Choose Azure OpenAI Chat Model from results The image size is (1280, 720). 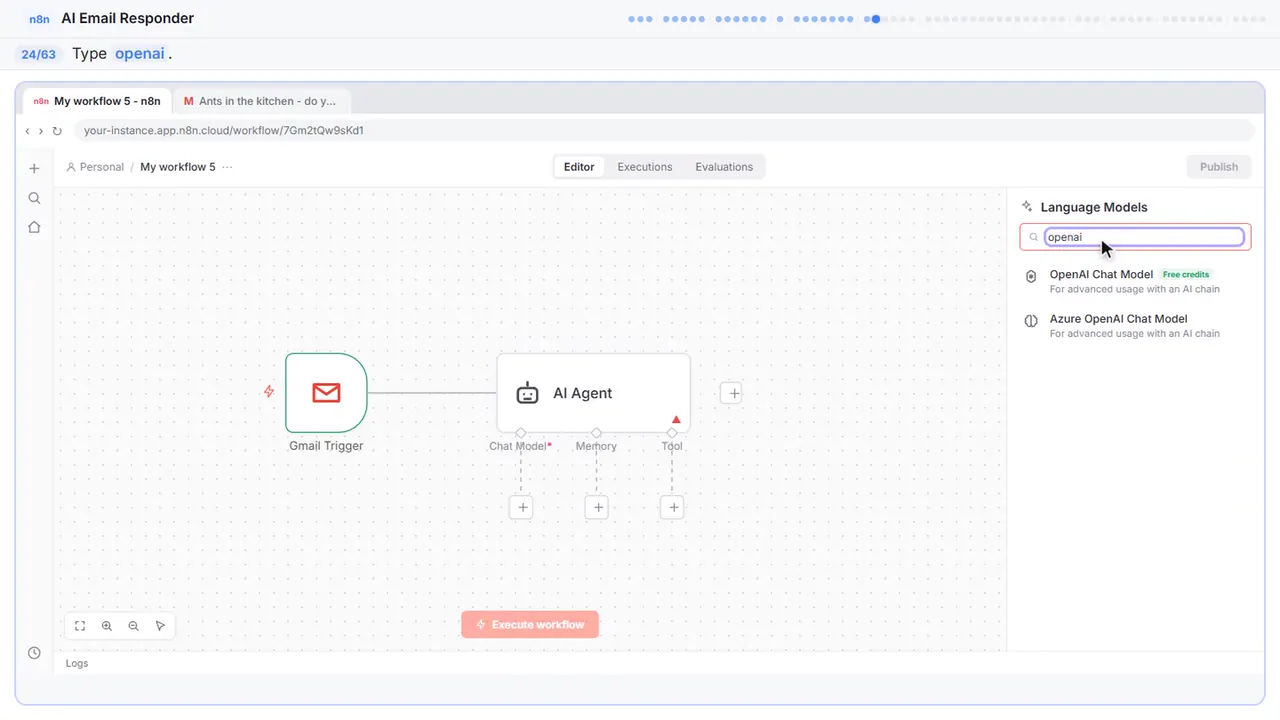pyautogui.click(x=1136, y=326)
